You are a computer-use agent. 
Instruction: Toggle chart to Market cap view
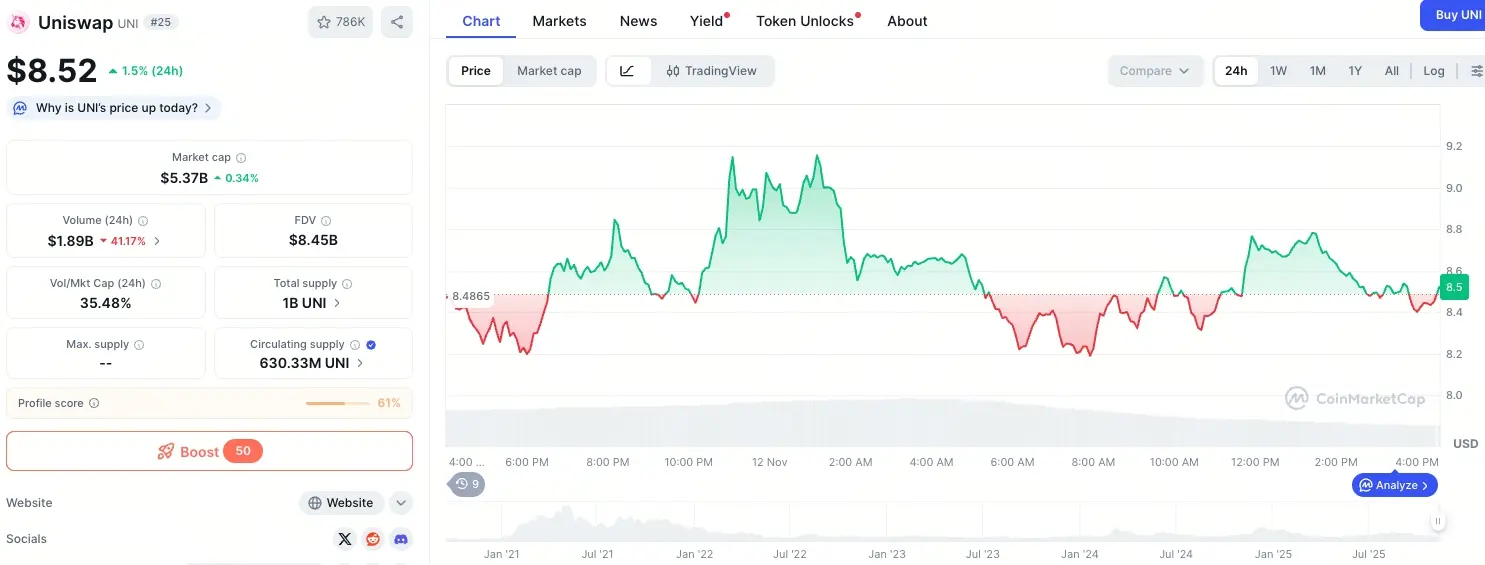click(x=549, y=71)
